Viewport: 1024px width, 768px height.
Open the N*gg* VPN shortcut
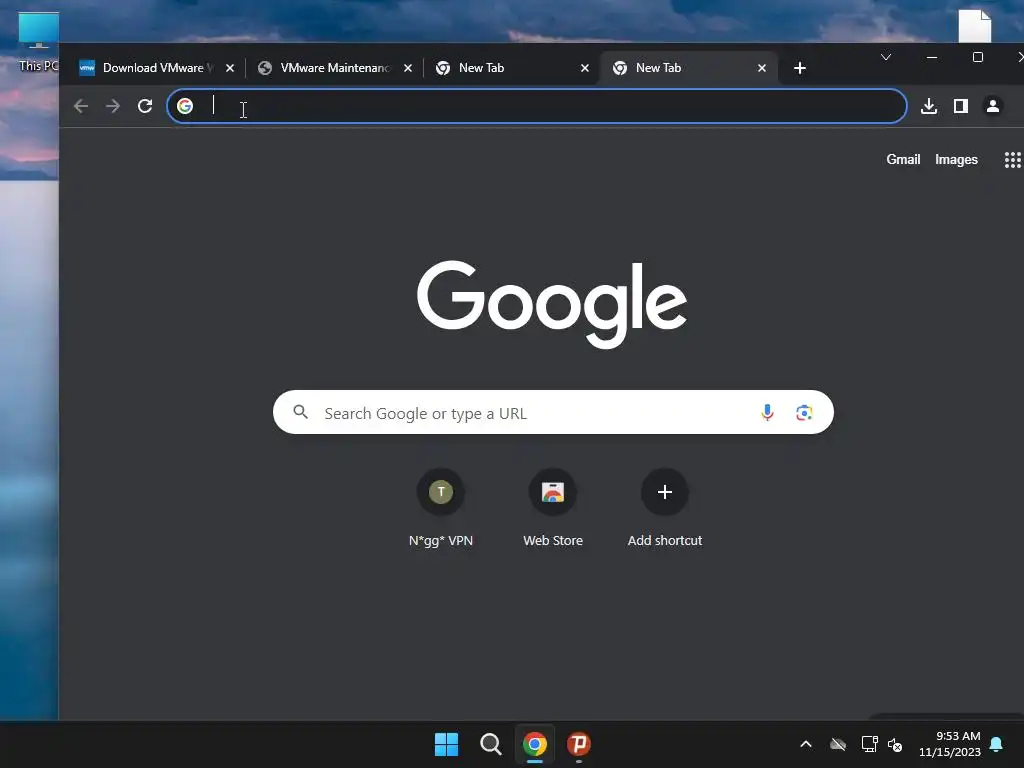coord(441,508)
